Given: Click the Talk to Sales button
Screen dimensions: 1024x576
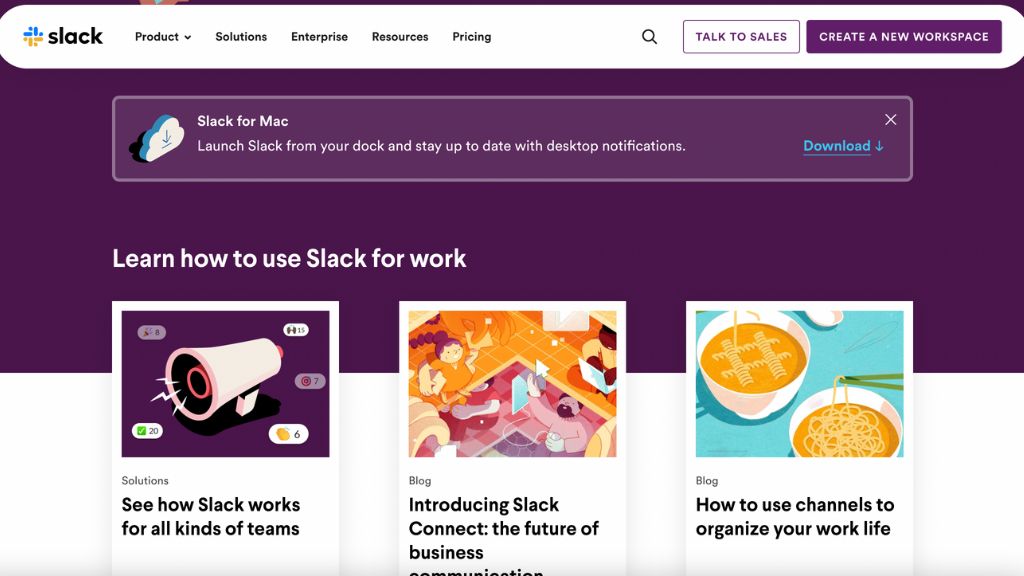Looking at the screenshot, I should click(x=741, y=36).
